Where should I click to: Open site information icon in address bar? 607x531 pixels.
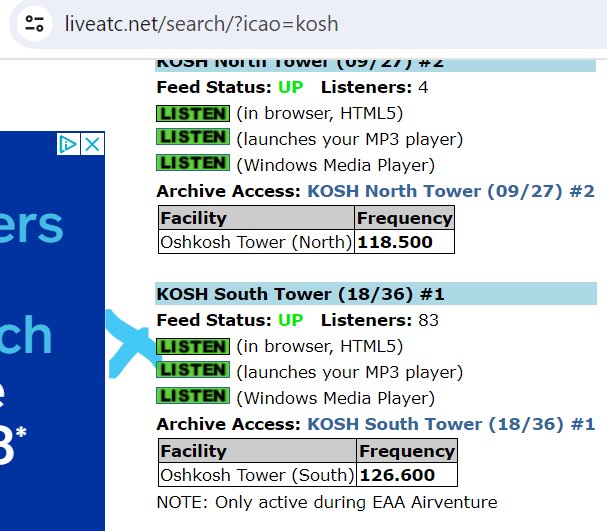(34, 24)
